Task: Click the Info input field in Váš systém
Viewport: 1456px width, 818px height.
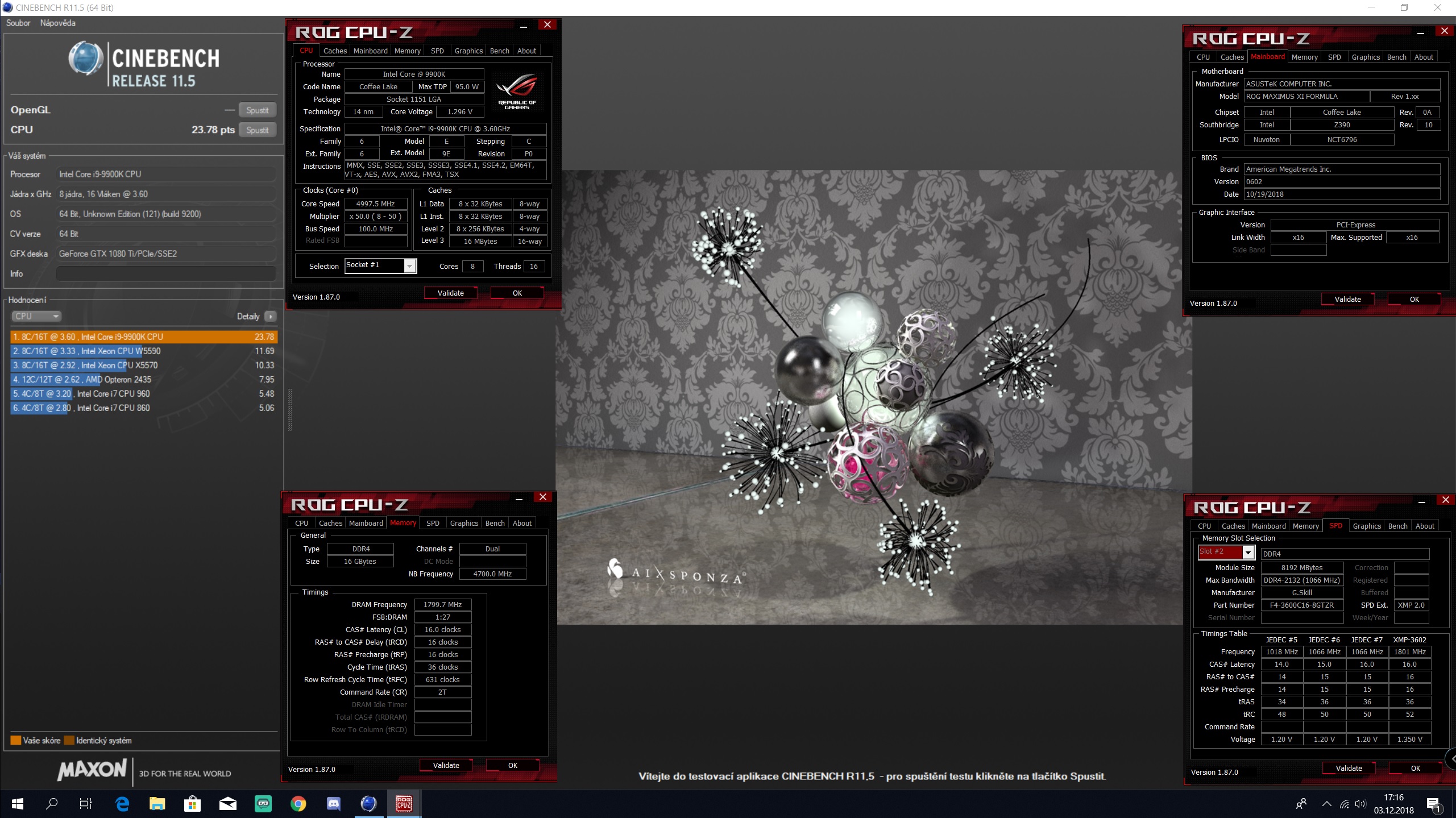Action: click(166, 273)
